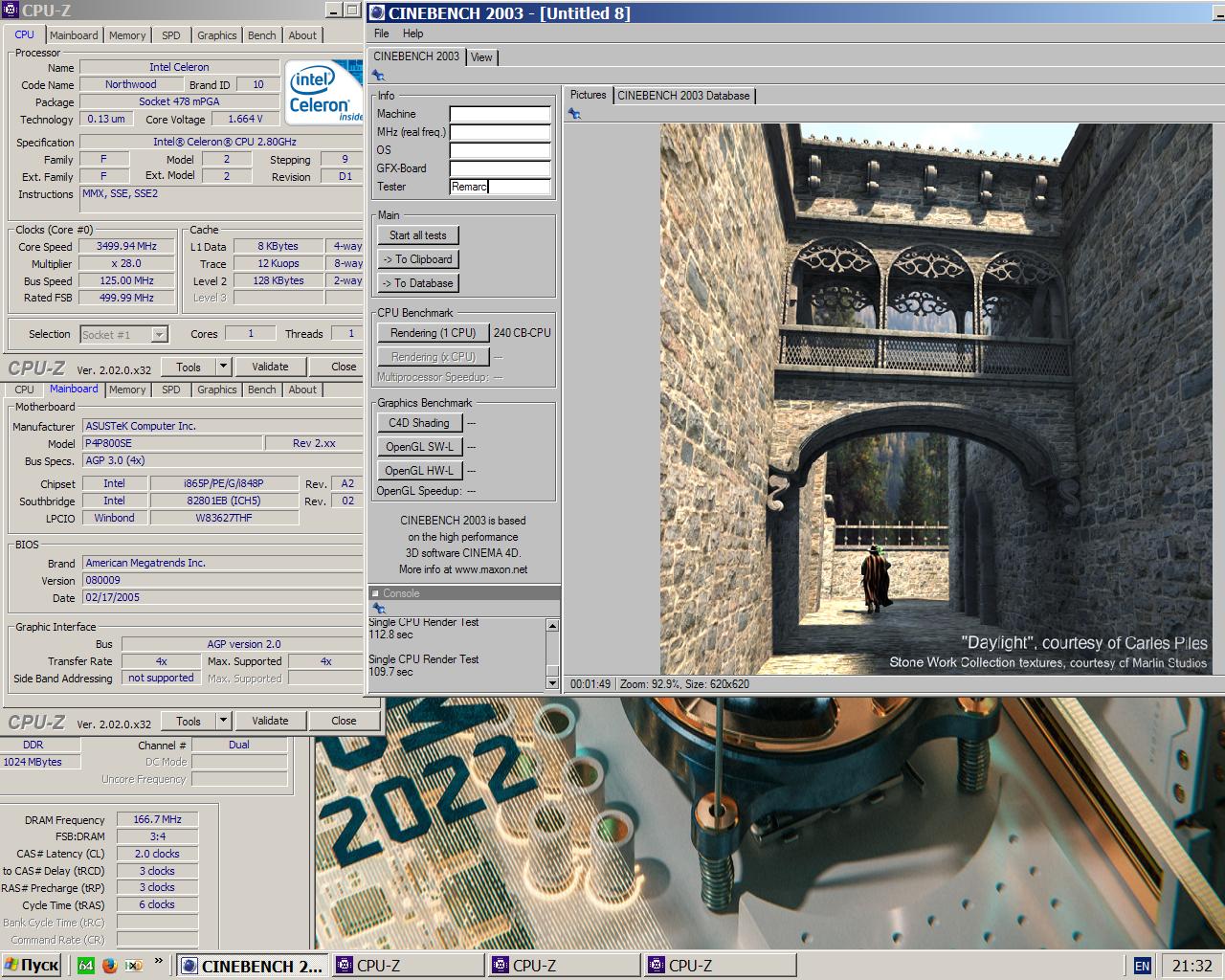Click the -> To Database button
The height and width of the screenshot is (980, 1225).
417,283
